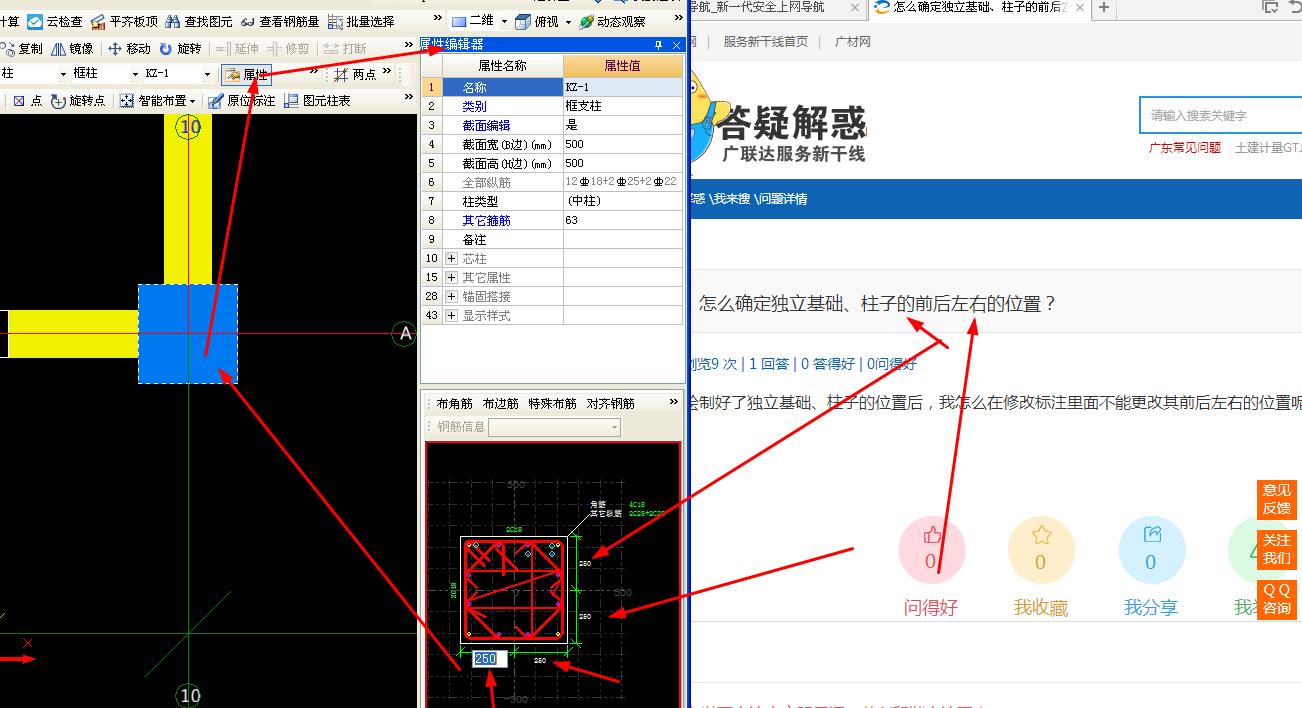
Task: Click the 修剪 trim tool
Action: pos(288,48)
